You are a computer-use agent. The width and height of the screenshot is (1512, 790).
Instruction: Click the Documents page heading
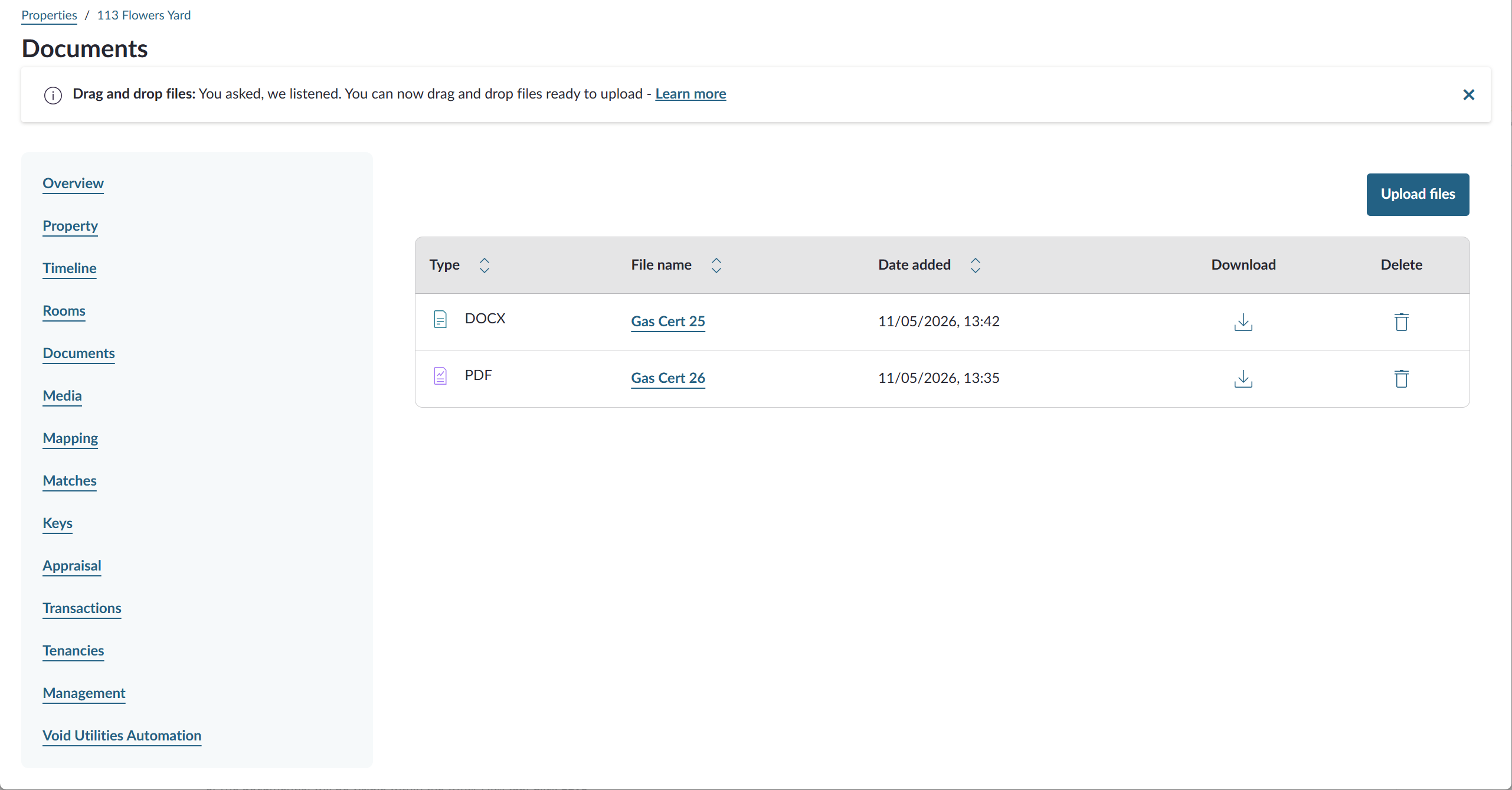(84, 49)
